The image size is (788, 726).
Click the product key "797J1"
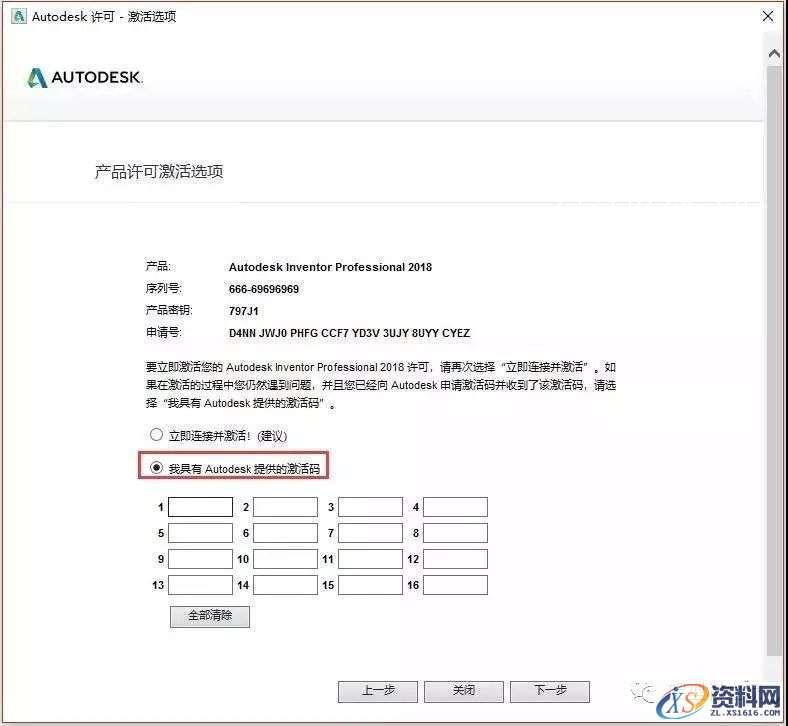point(243,311)
